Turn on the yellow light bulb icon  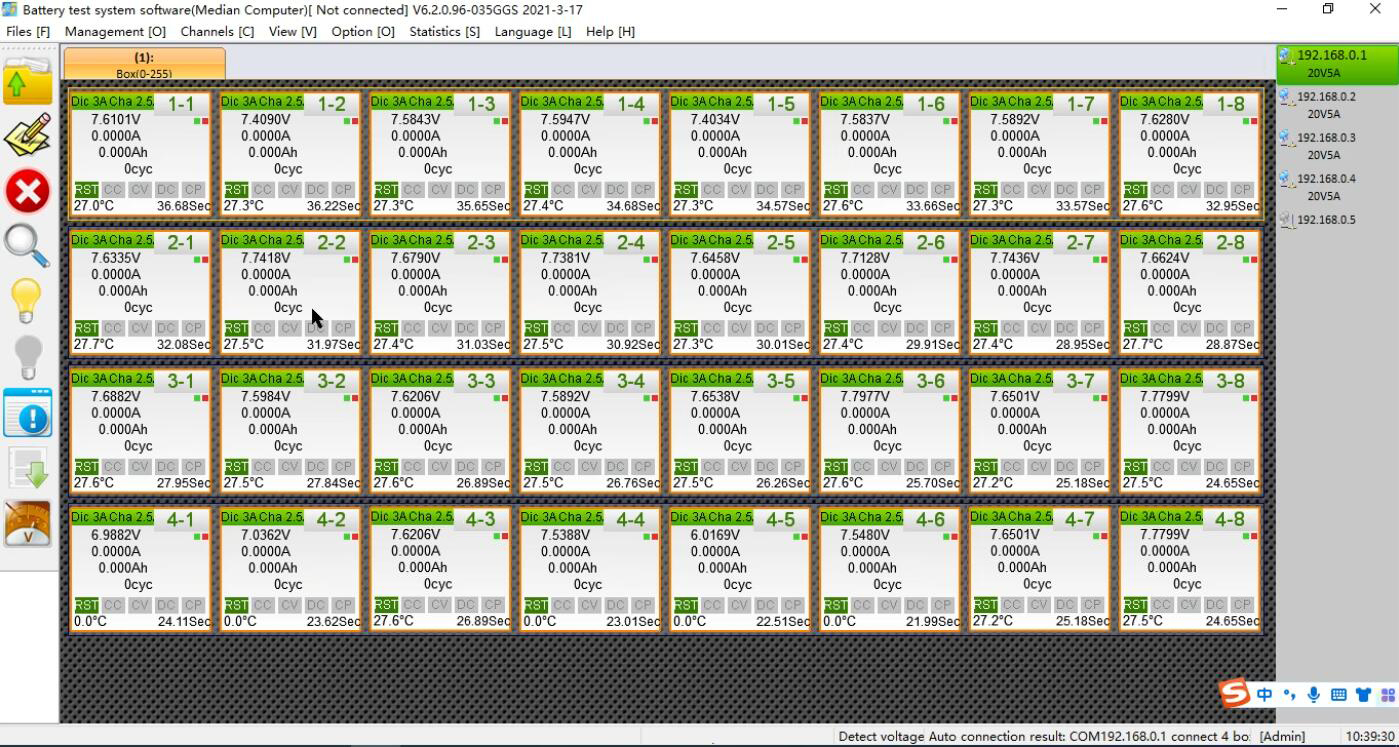pos(28,300)
